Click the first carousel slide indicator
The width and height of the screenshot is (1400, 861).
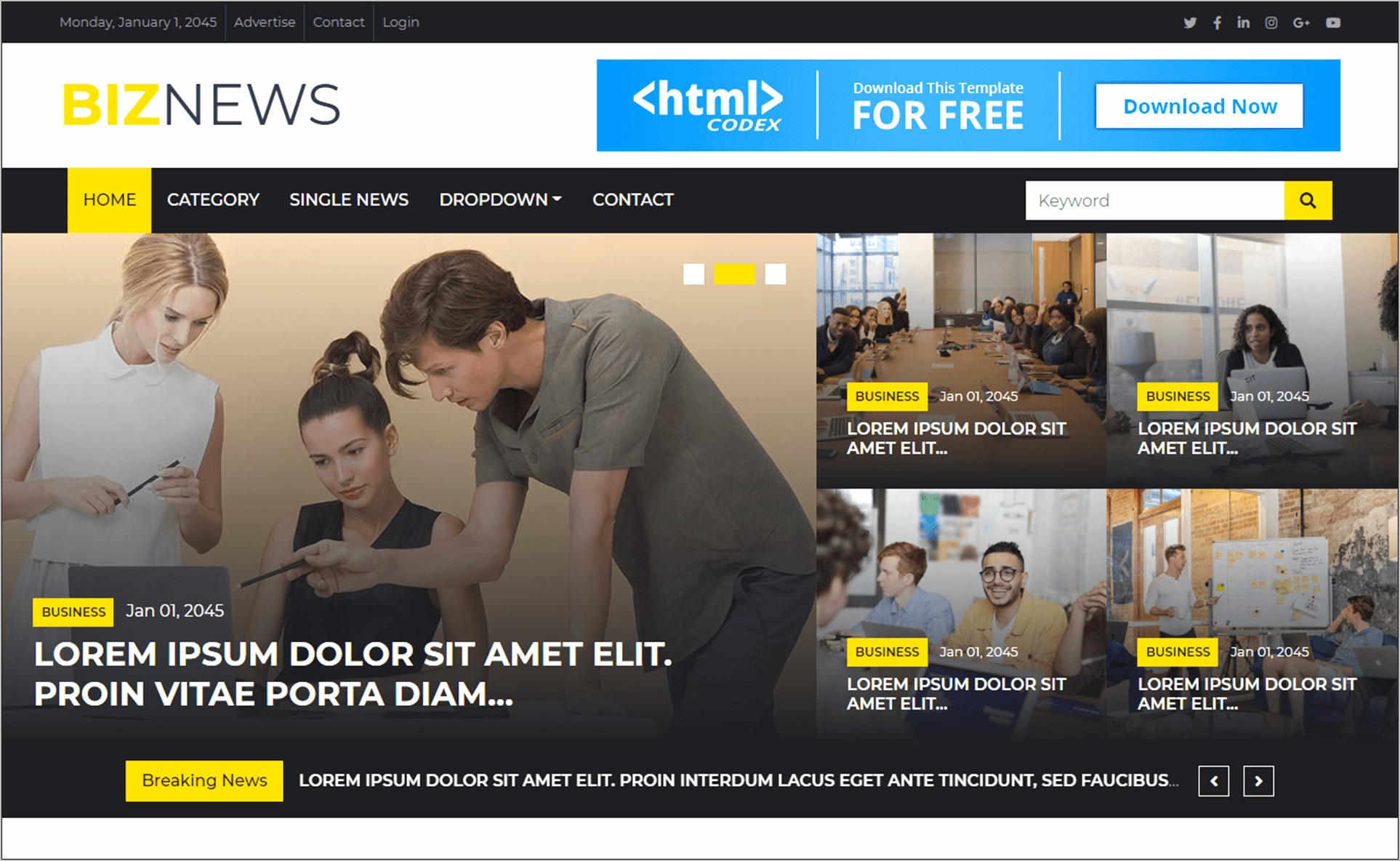692,275
